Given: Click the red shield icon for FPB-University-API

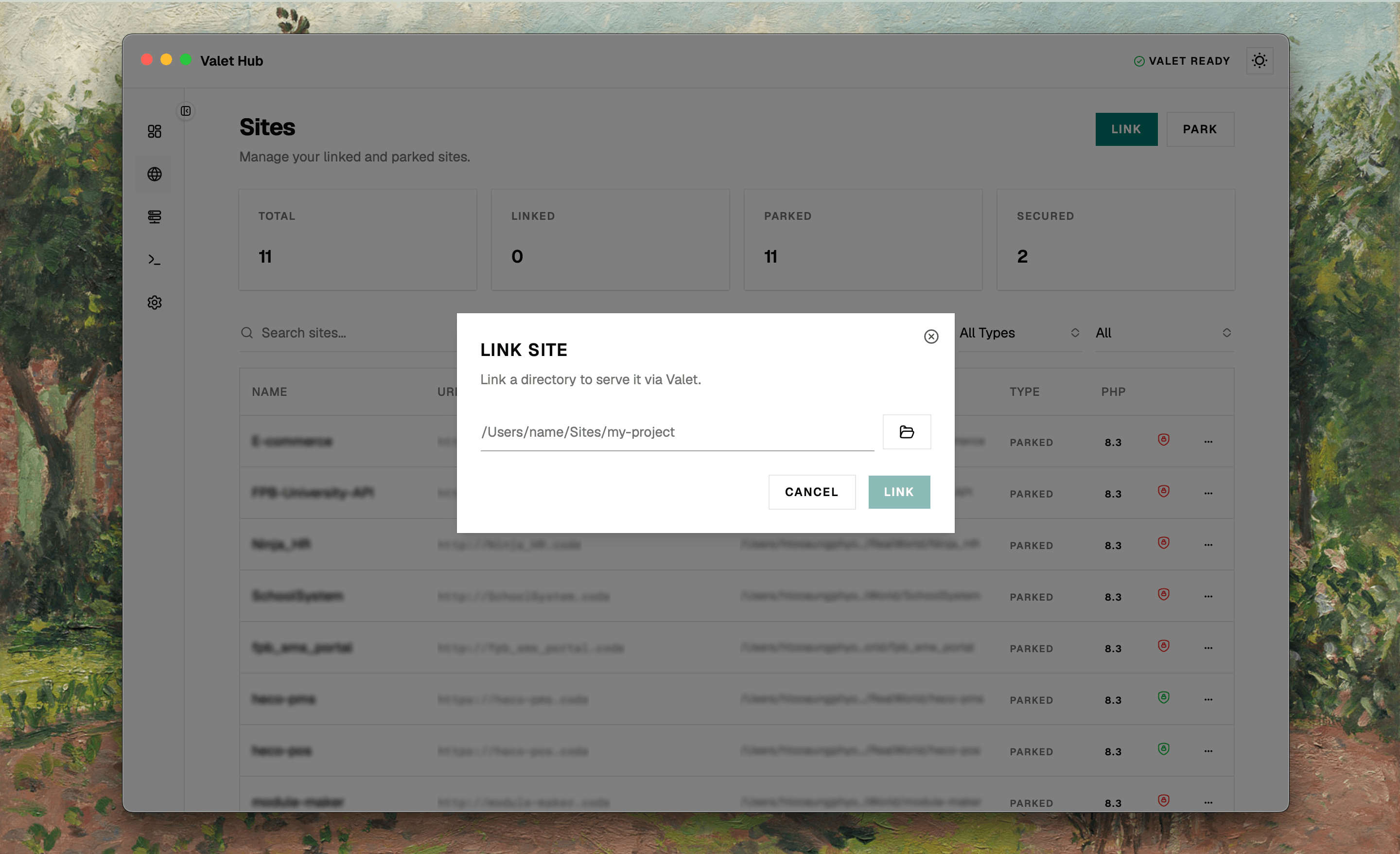Looking at the screenshot, I should tap(1164, 491).
